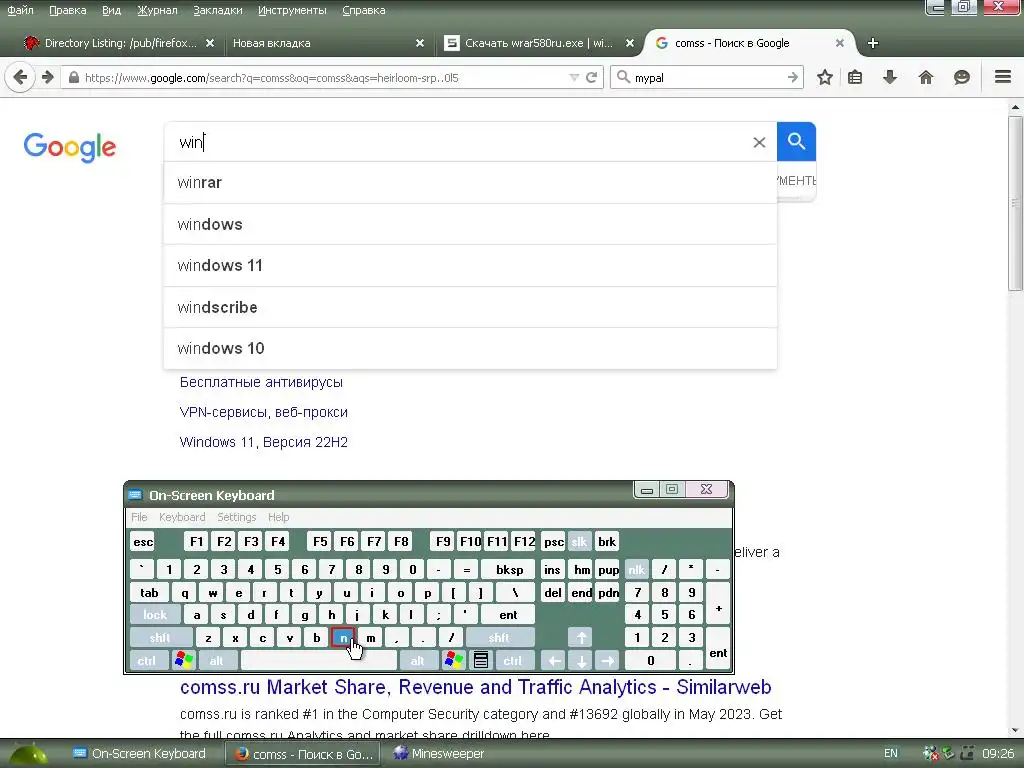Open the Файл menu
Image resolution: width=1024 pixels, height=768 pixels.
pyautogui.click(x=20, y=10)
